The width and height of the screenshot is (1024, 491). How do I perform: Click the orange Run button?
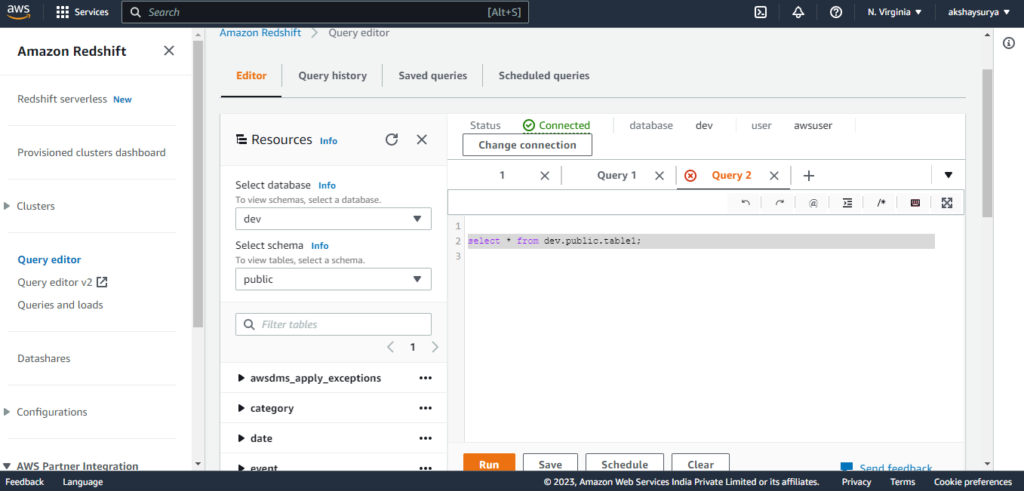[489, 464]
